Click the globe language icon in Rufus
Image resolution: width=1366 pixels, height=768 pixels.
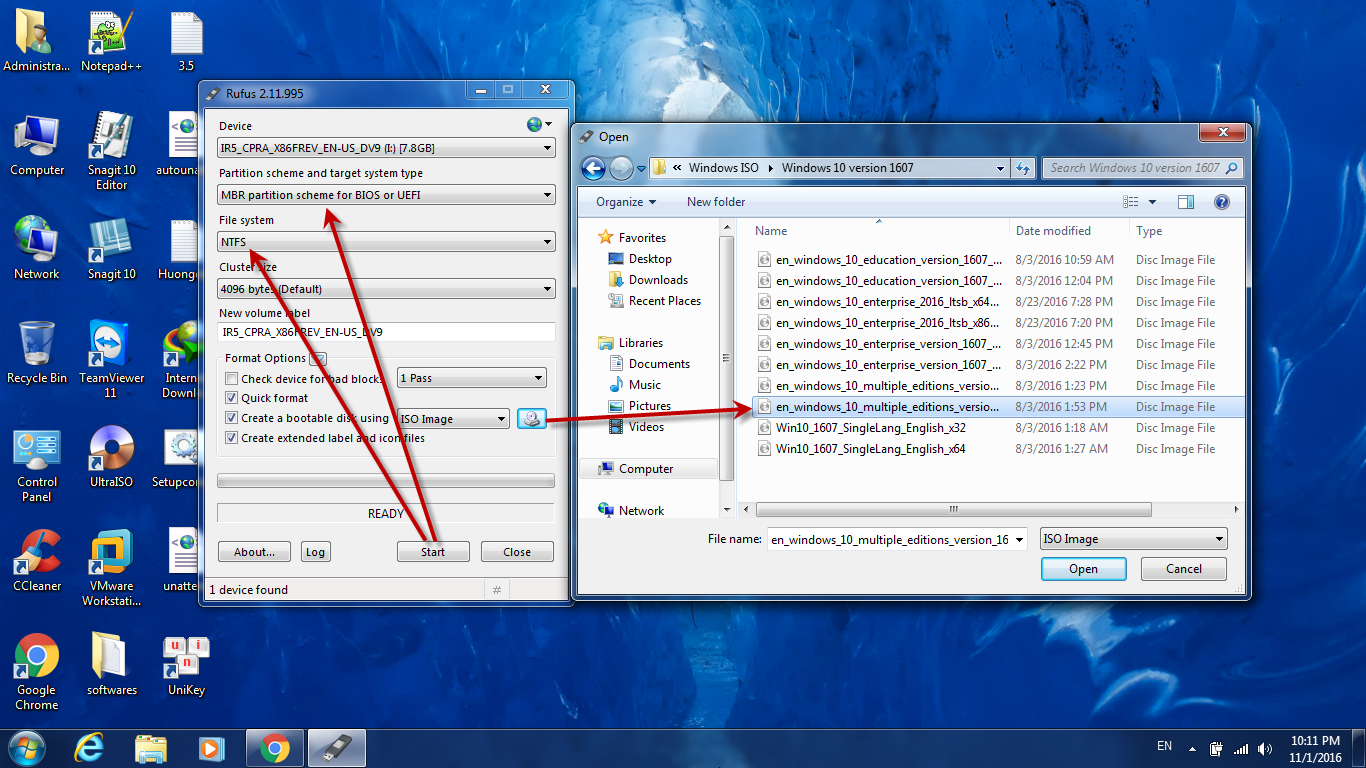(535, 125)
